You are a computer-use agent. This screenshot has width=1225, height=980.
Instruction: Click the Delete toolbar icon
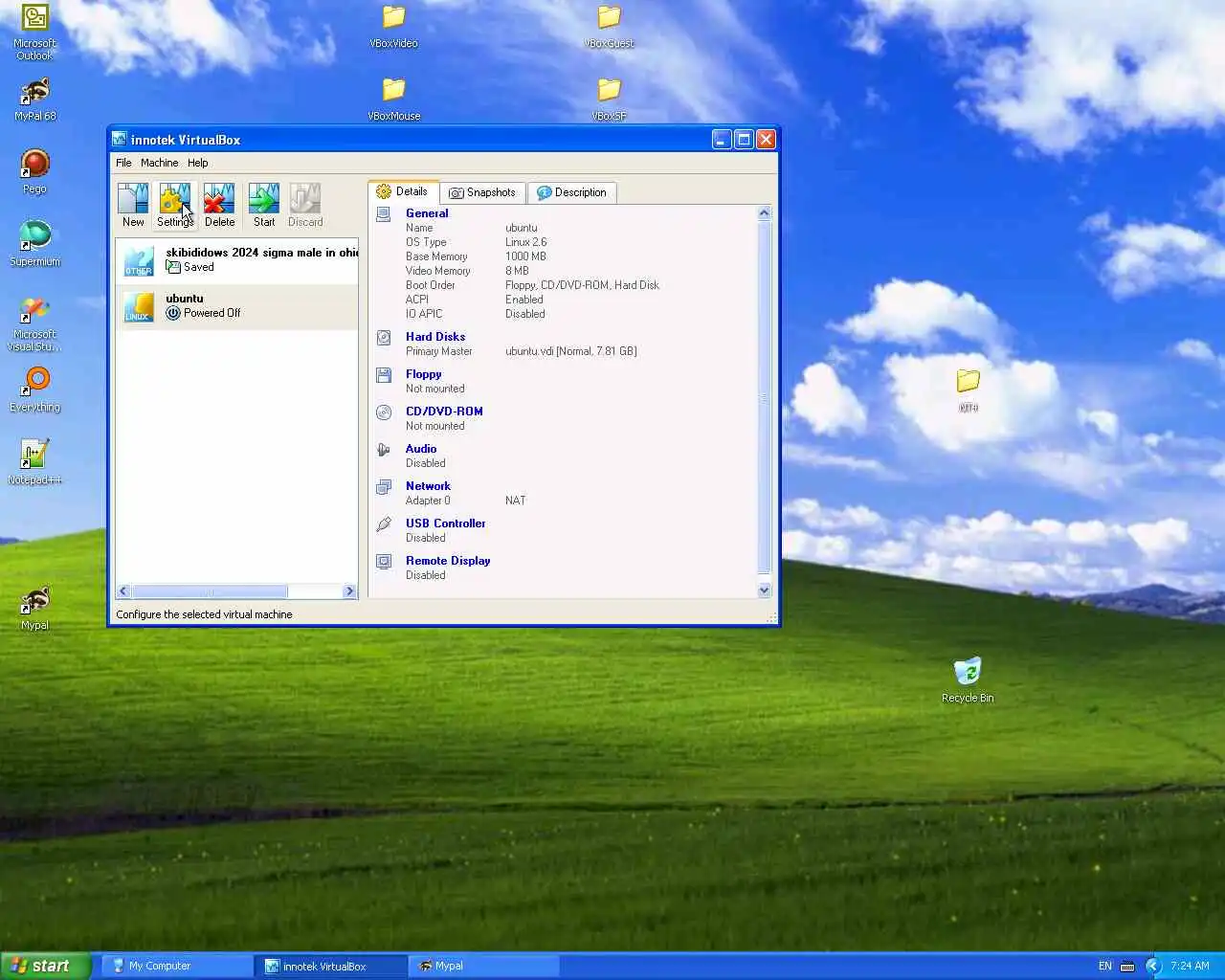coord(219,205)
